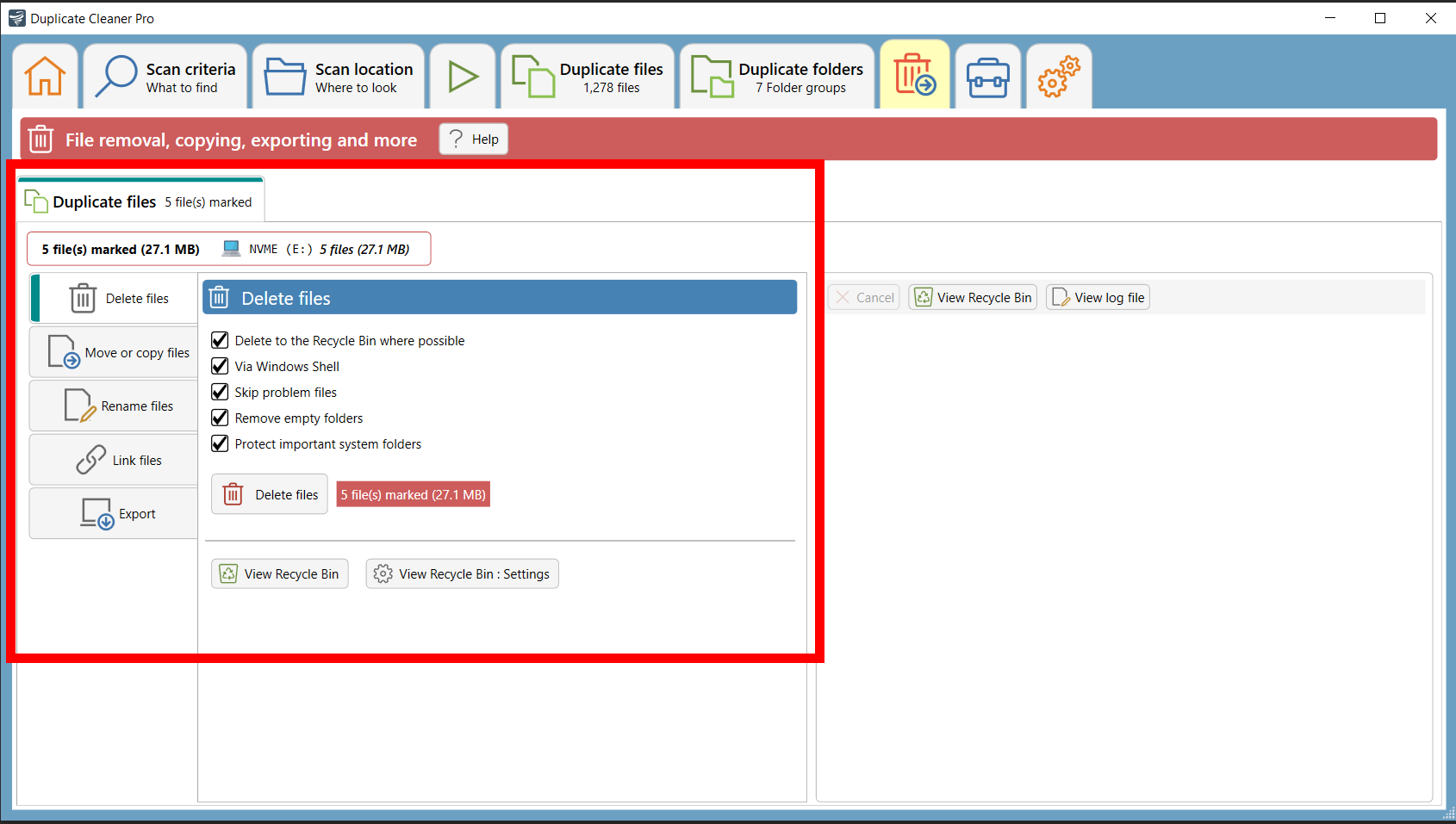The image size is (1456, 824).
Task: Start the scan with the play icon
Action: coord(462,76)
